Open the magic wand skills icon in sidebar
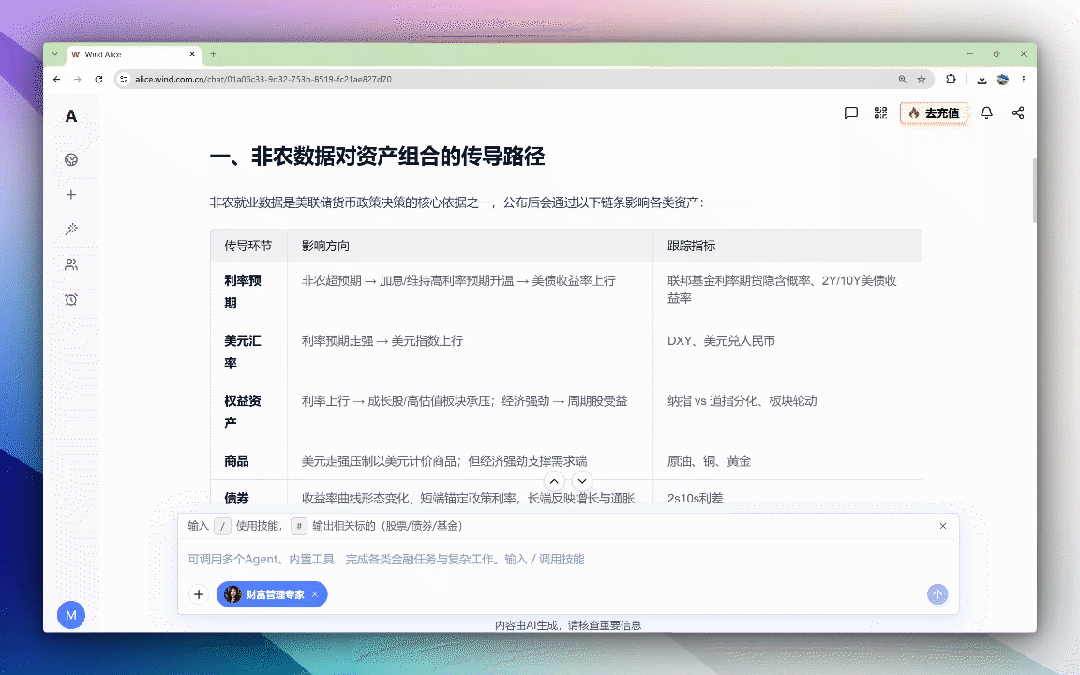The image size is (1080, 675). pyautogui.click(x=71, y=229)
